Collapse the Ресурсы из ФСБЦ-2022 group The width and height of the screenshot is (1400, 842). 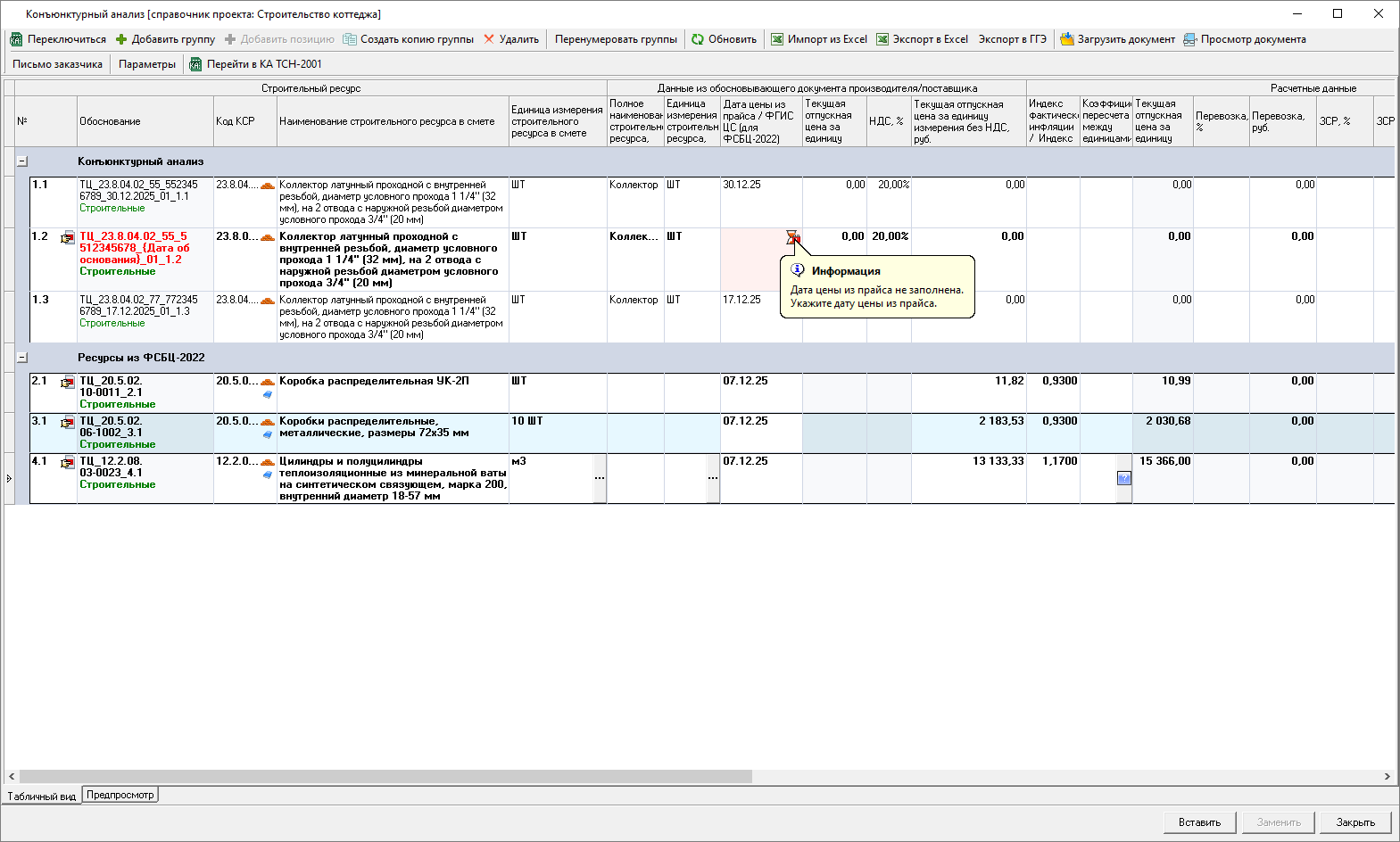22,358
